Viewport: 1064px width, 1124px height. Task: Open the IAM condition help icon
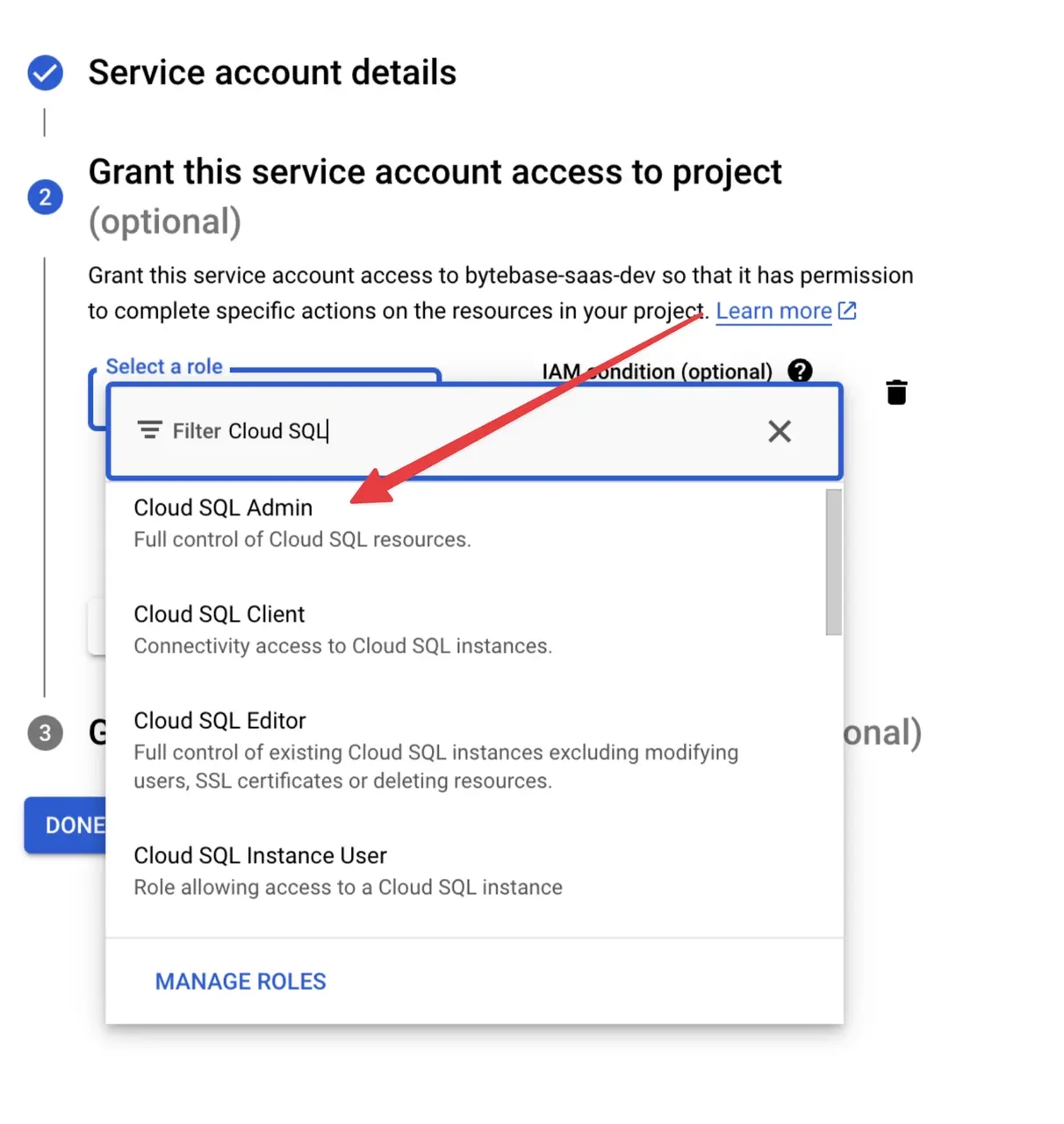(800, 371)
